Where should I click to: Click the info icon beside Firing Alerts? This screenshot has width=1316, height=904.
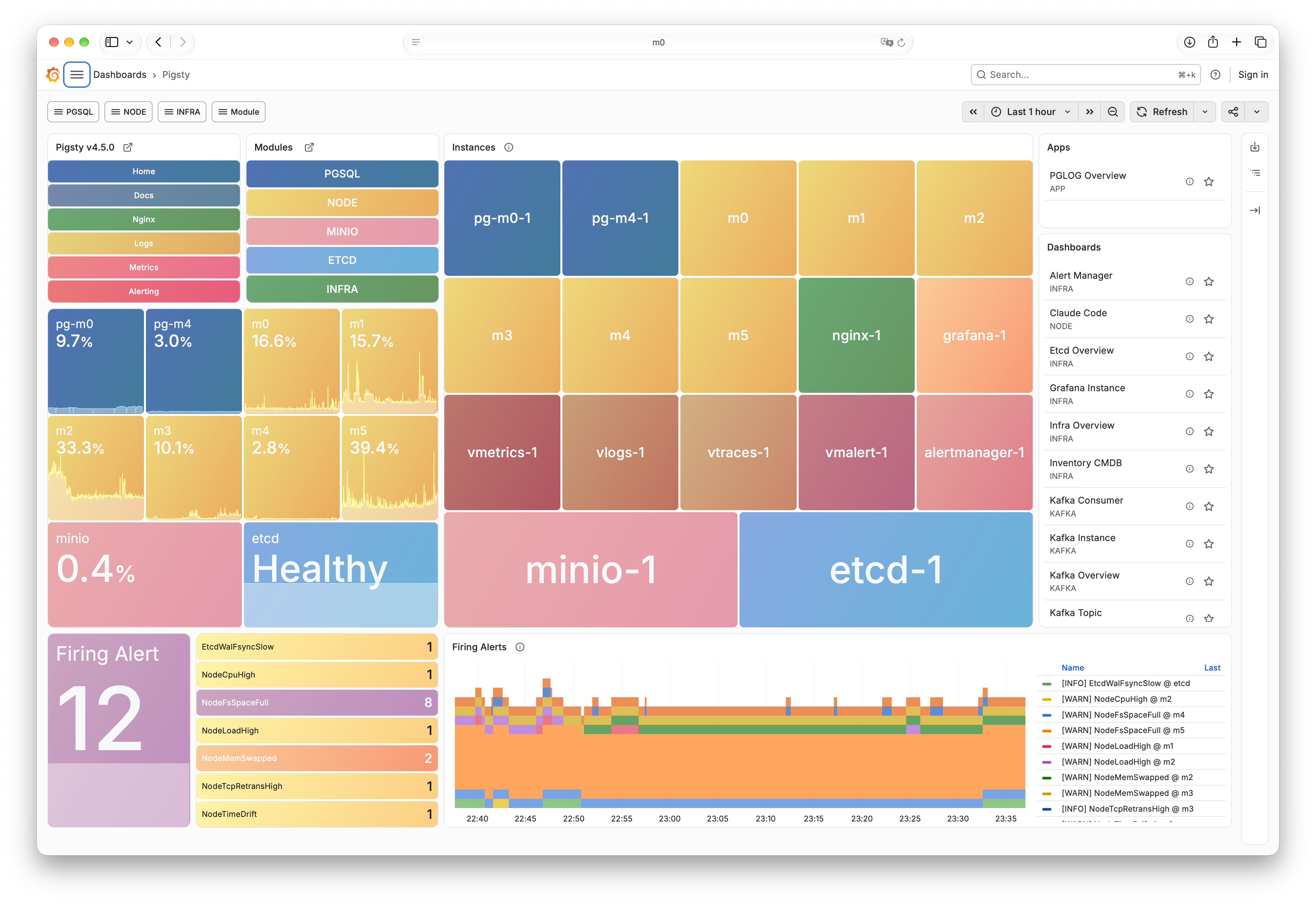click(520, 647)
